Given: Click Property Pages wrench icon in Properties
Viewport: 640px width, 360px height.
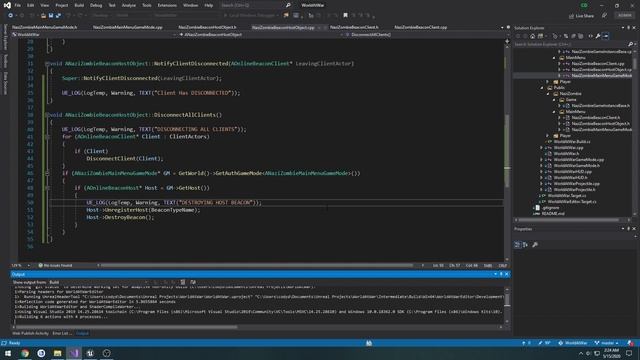Looking at the screenshot, I should tap(535, 244).
